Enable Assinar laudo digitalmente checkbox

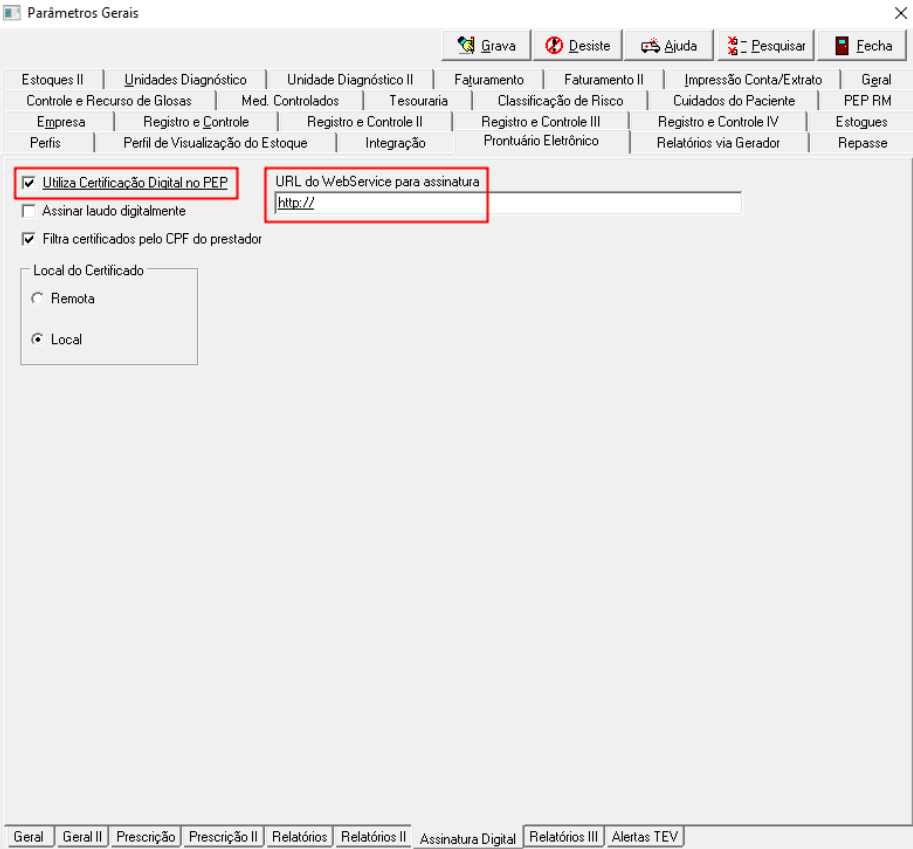tap(29, 211)
